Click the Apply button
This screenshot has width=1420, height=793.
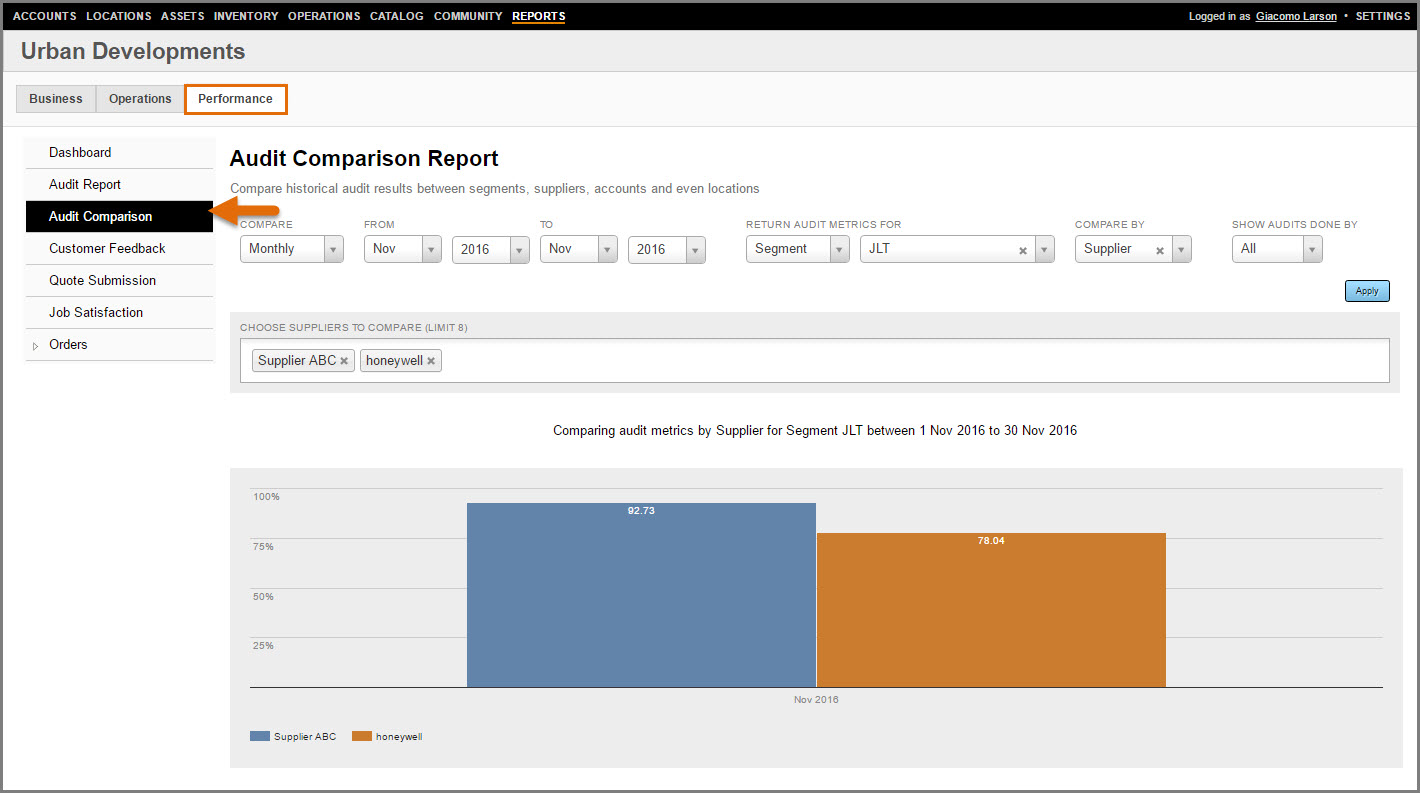point(1366,291)
